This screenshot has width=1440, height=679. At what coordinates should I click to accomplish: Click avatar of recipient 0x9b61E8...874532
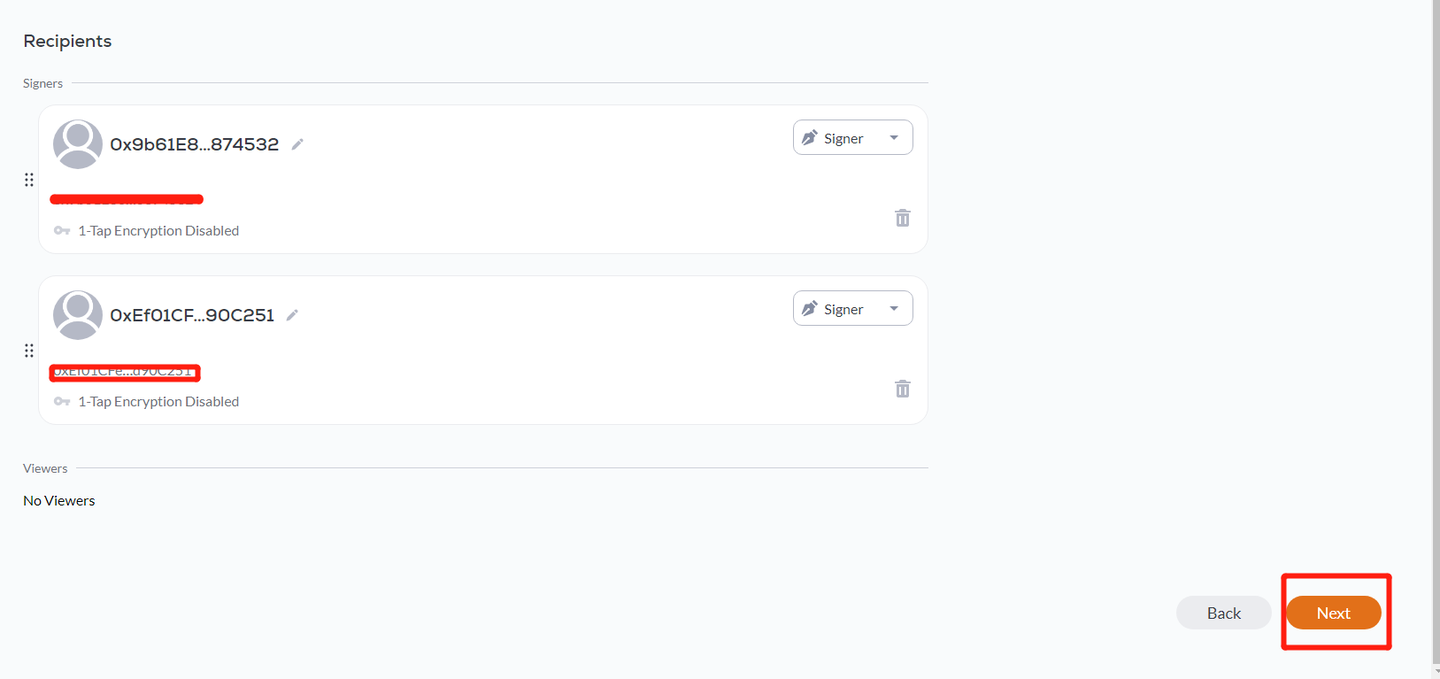(77, 144)
